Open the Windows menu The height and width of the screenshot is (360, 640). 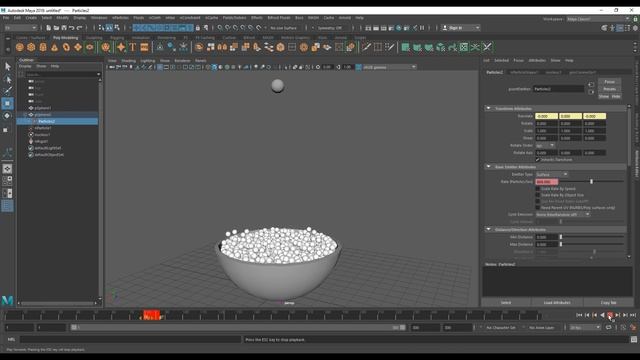click(99, 18)
